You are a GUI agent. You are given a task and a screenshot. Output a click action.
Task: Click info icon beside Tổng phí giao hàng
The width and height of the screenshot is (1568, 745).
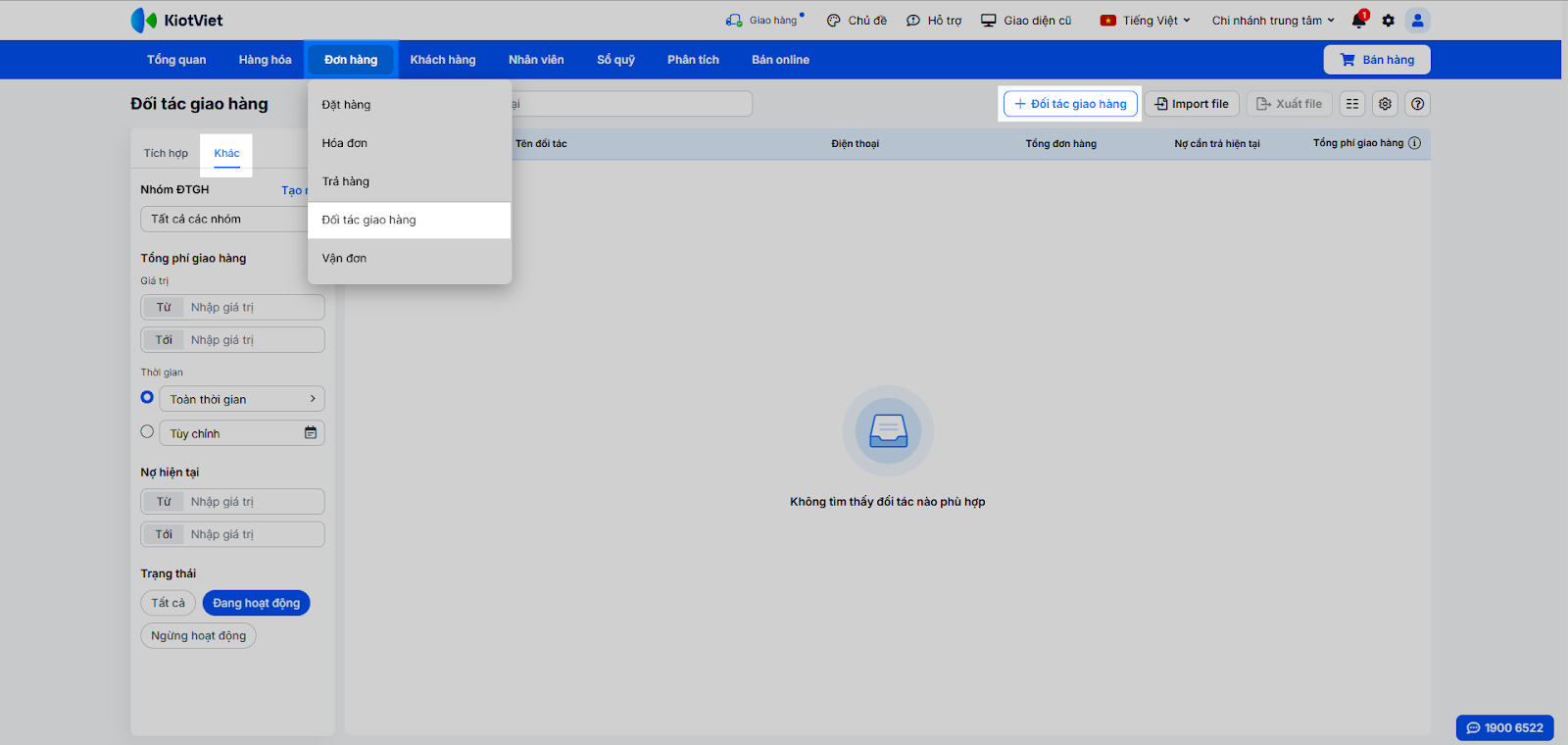pyautogui.click(x=1414, y=143)
